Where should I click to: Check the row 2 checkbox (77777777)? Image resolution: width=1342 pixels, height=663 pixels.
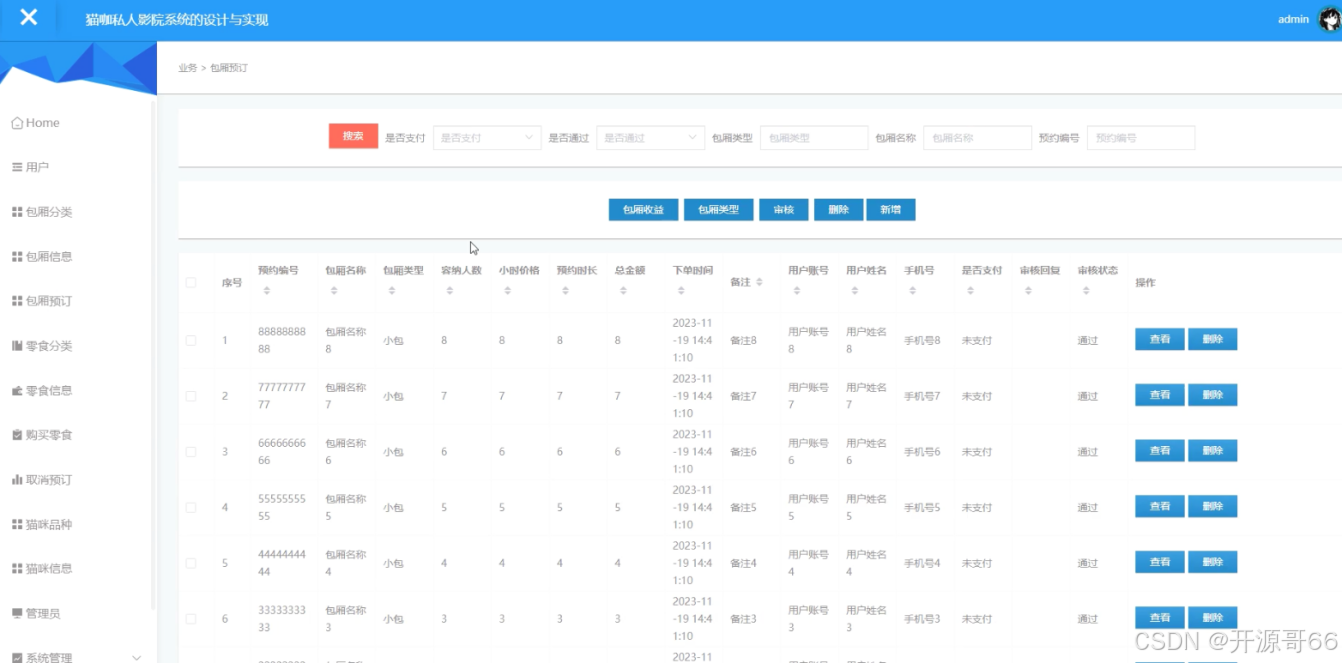coord(191,396)
